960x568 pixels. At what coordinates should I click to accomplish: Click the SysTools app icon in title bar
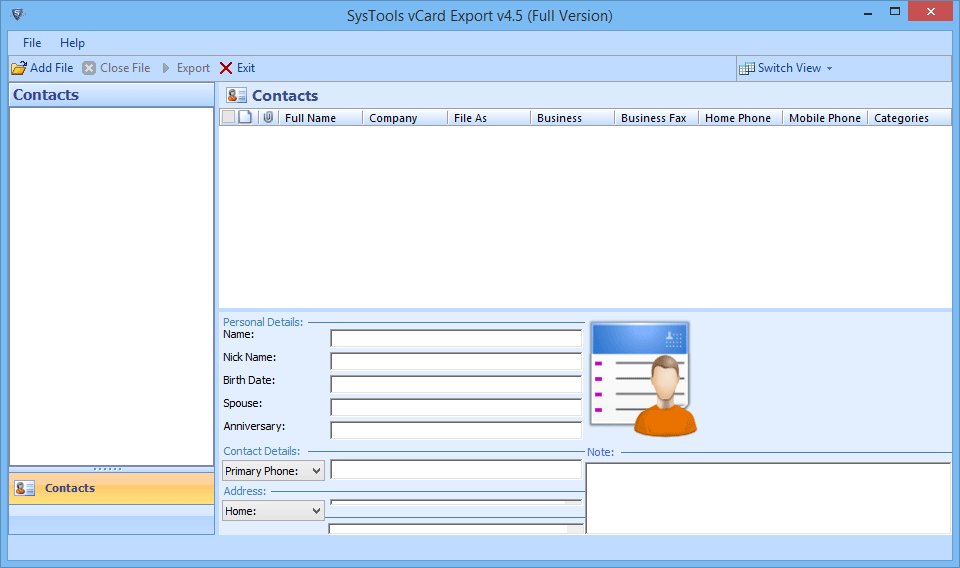(x=18, y=14)
